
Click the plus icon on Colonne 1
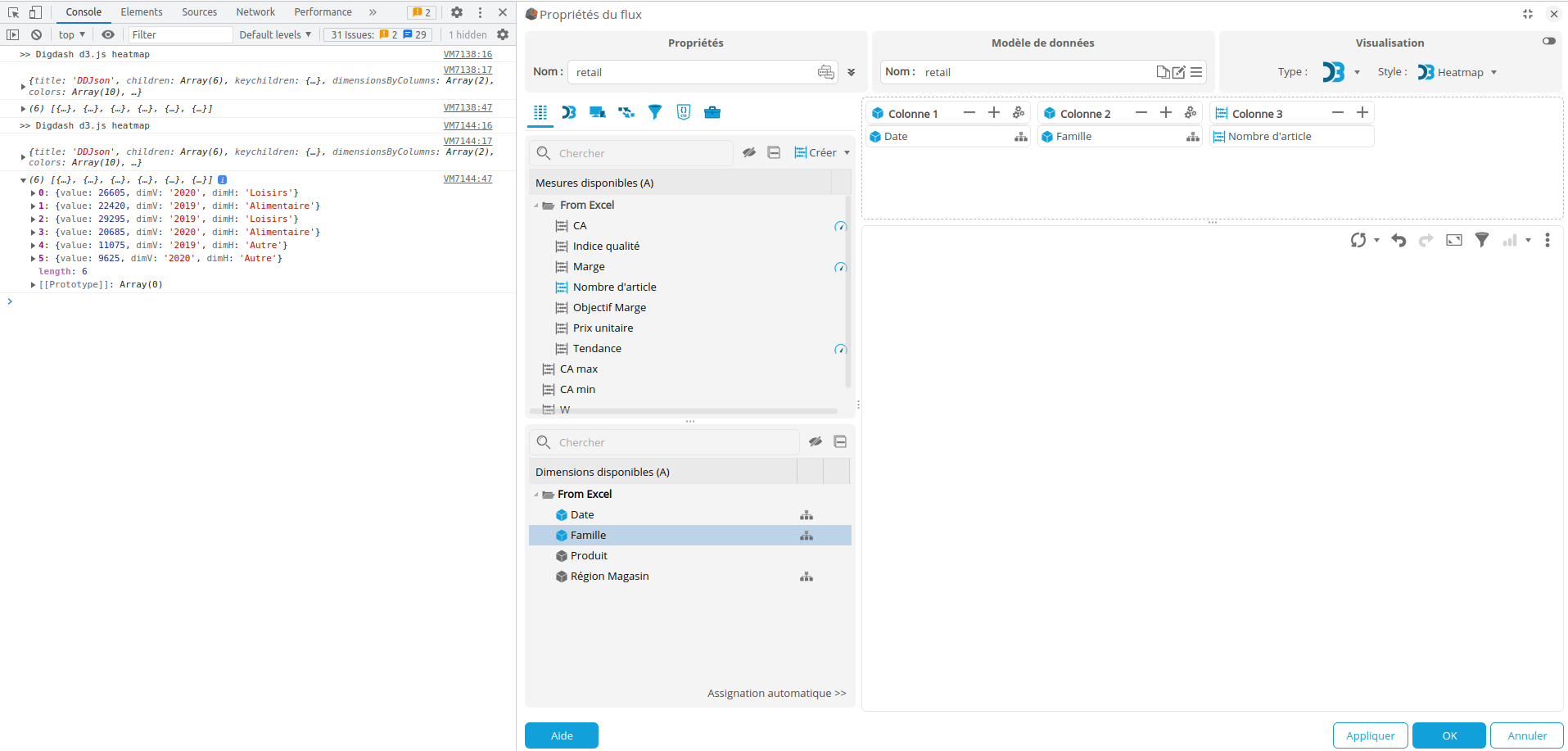pos(994,113)
